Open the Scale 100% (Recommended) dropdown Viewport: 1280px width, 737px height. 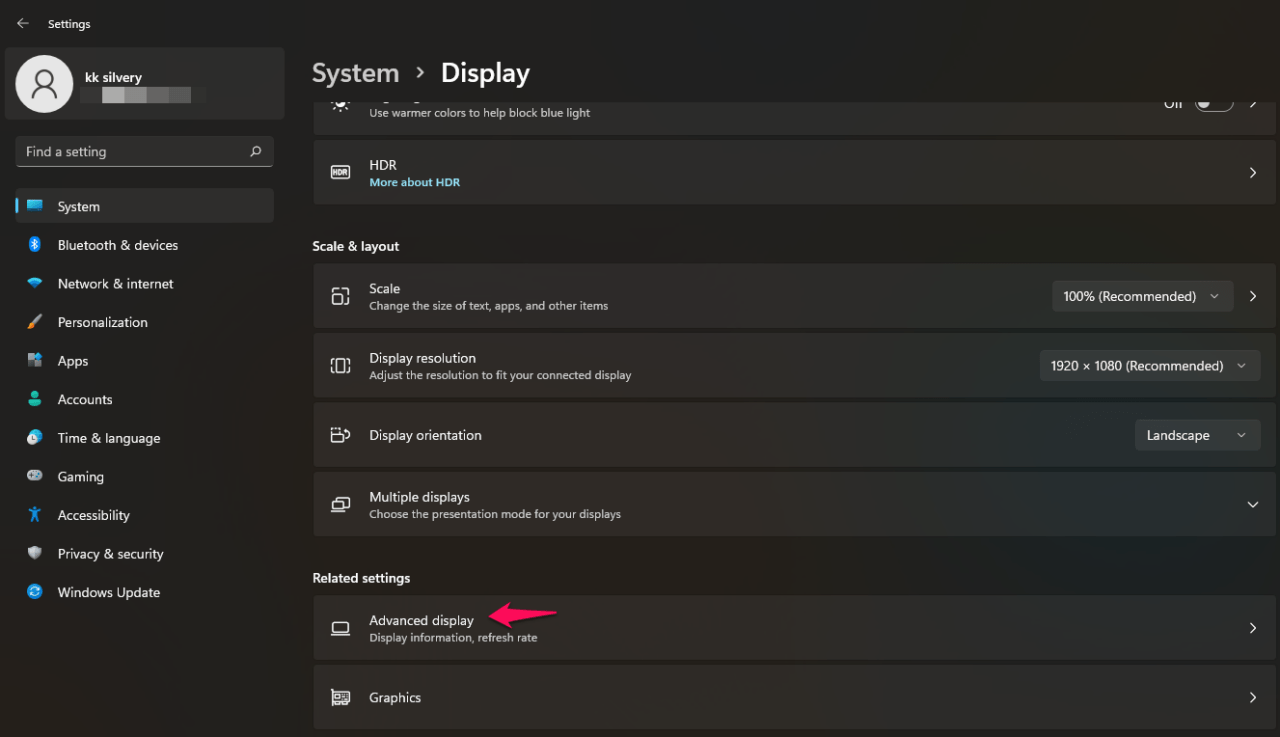tap(1142, 296)
